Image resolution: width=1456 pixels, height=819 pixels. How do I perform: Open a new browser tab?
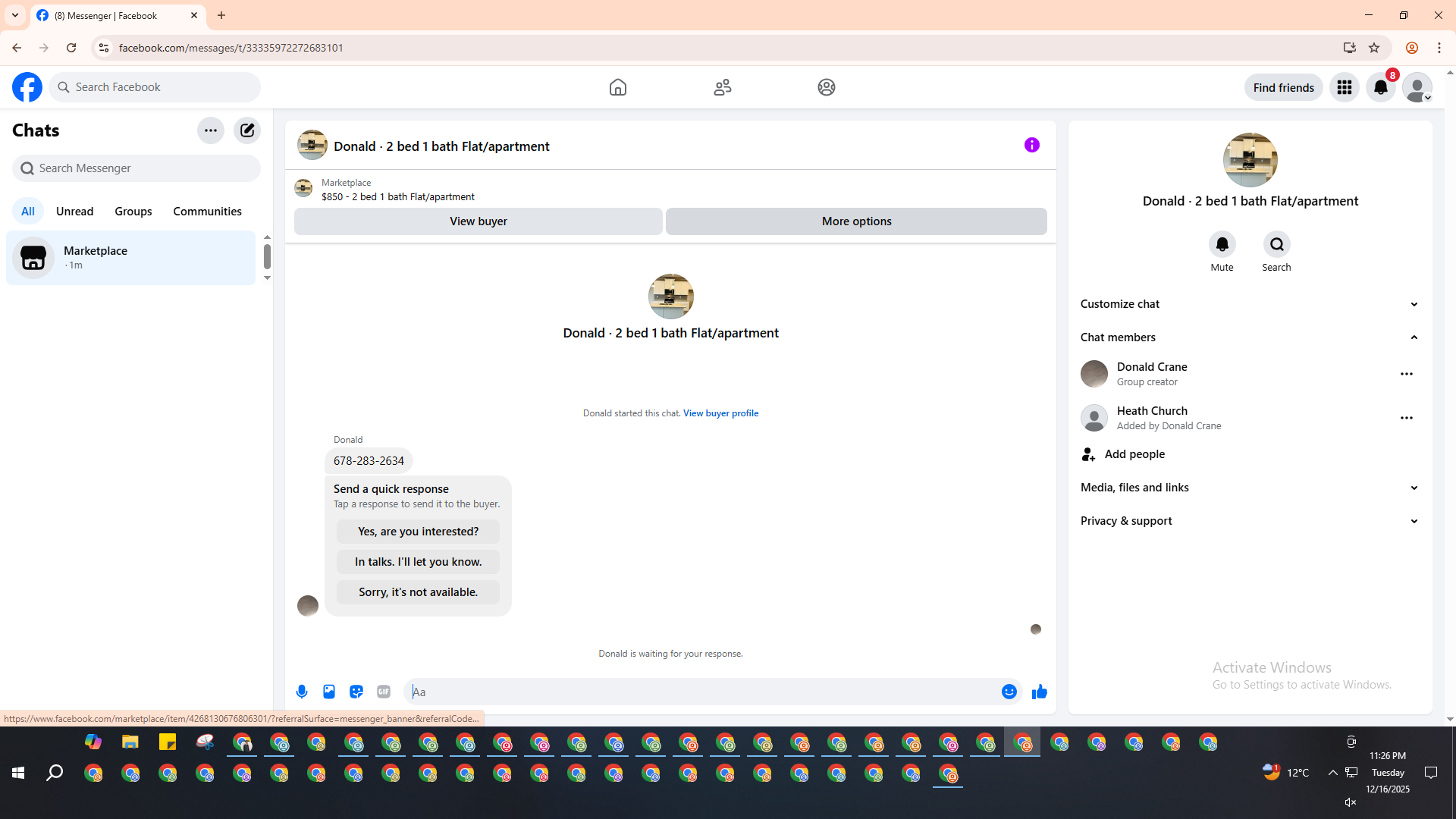click(x=221, y=15)
